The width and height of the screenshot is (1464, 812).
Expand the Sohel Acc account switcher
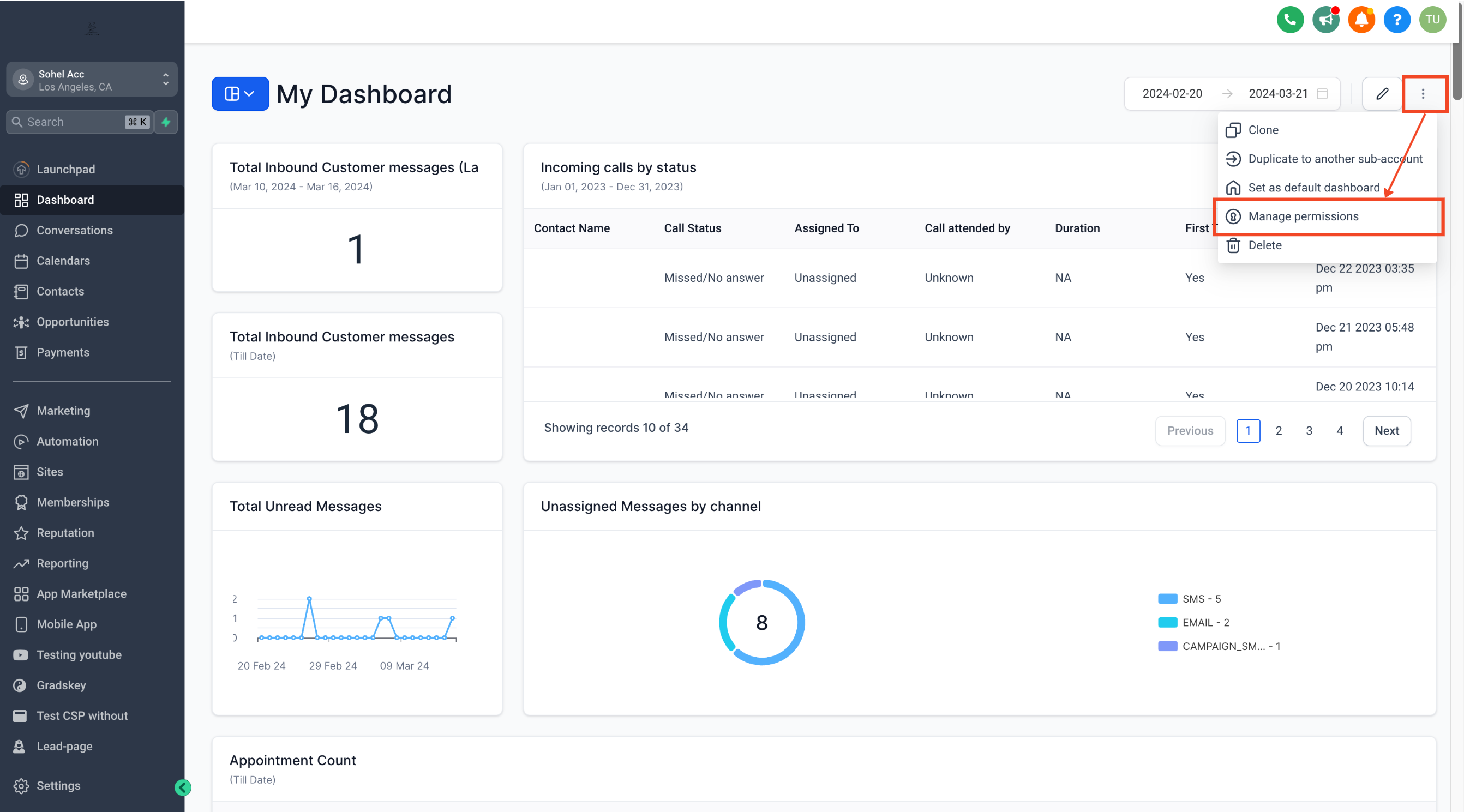click(x=92, y=80)
